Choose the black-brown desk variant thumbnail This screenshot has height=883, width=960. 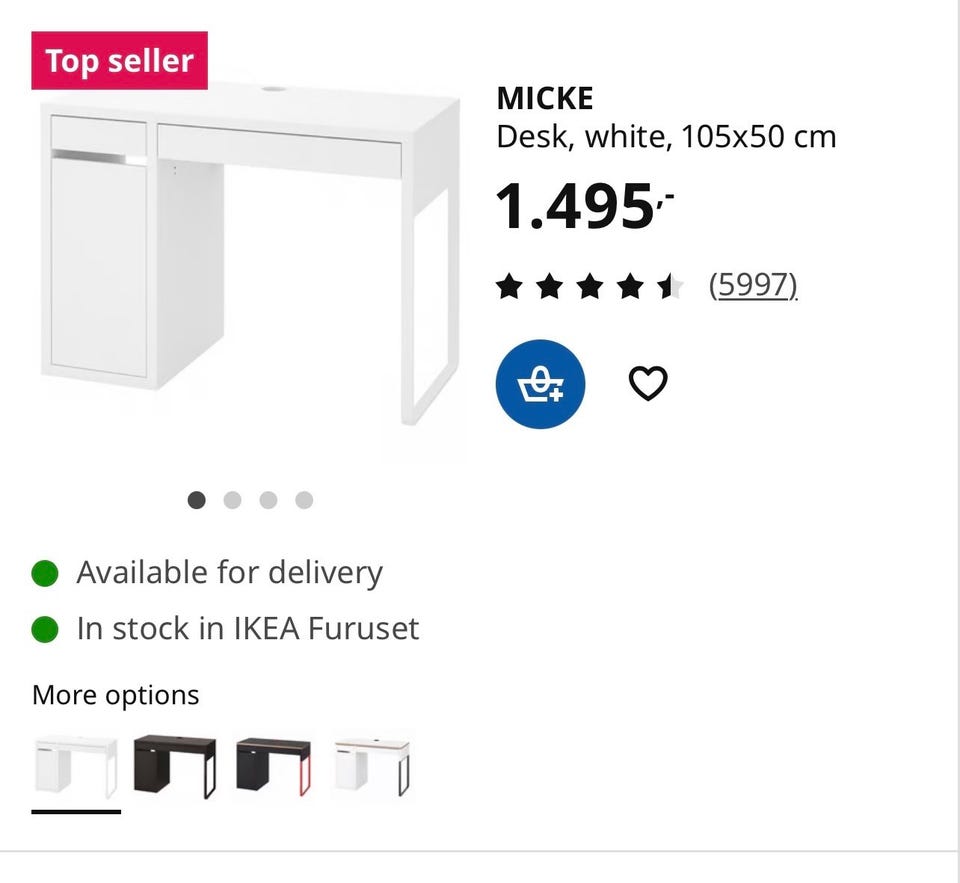175,767
